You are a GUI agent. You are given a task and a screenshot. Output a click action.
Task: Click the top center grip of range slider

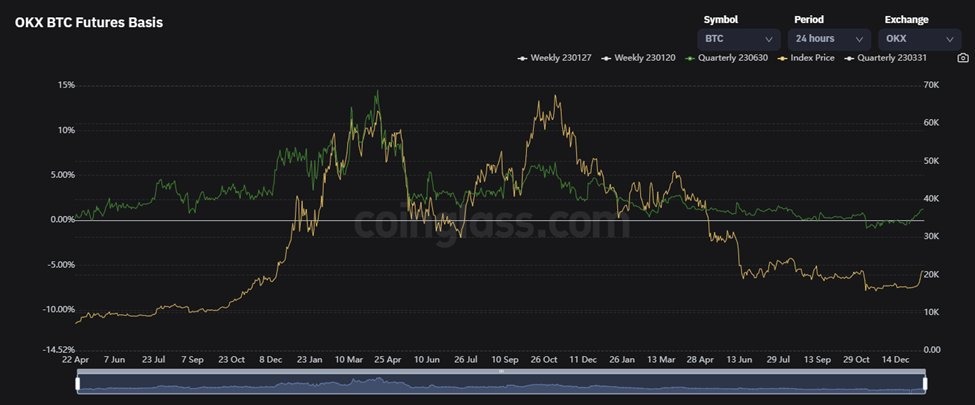point(502,371)
